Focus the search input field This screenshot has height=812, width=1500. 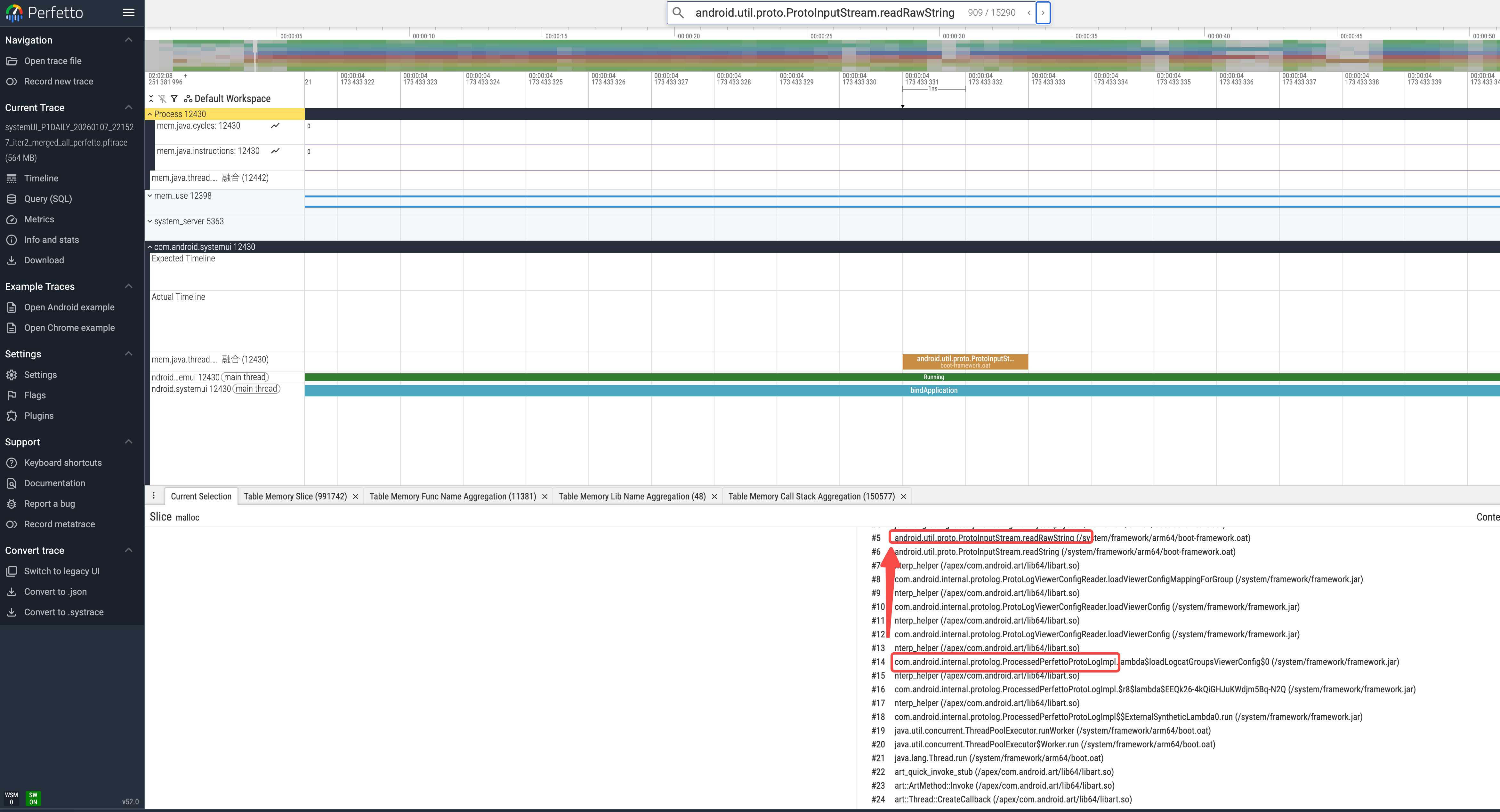click(x=825, y=13)
